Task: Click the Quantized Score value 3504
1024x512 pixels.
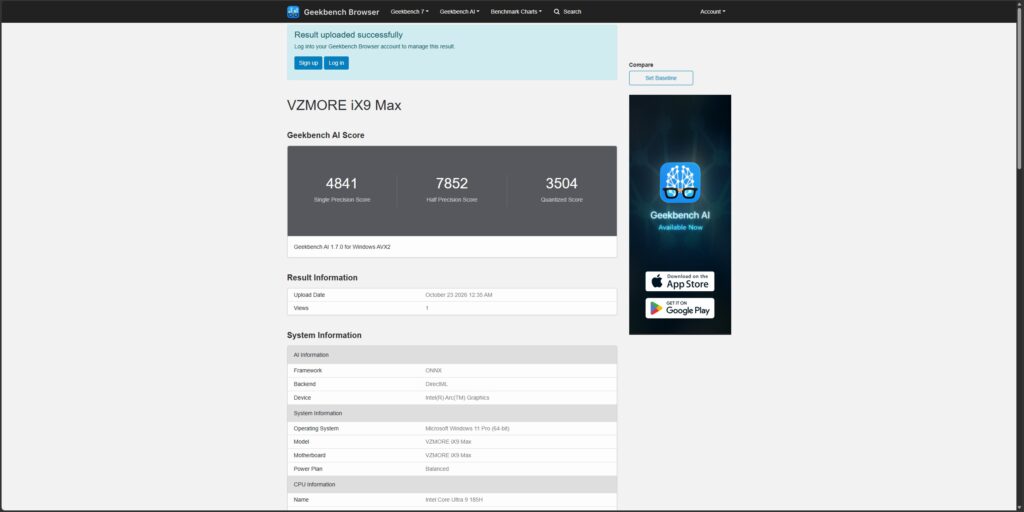Action: point(562,184)
